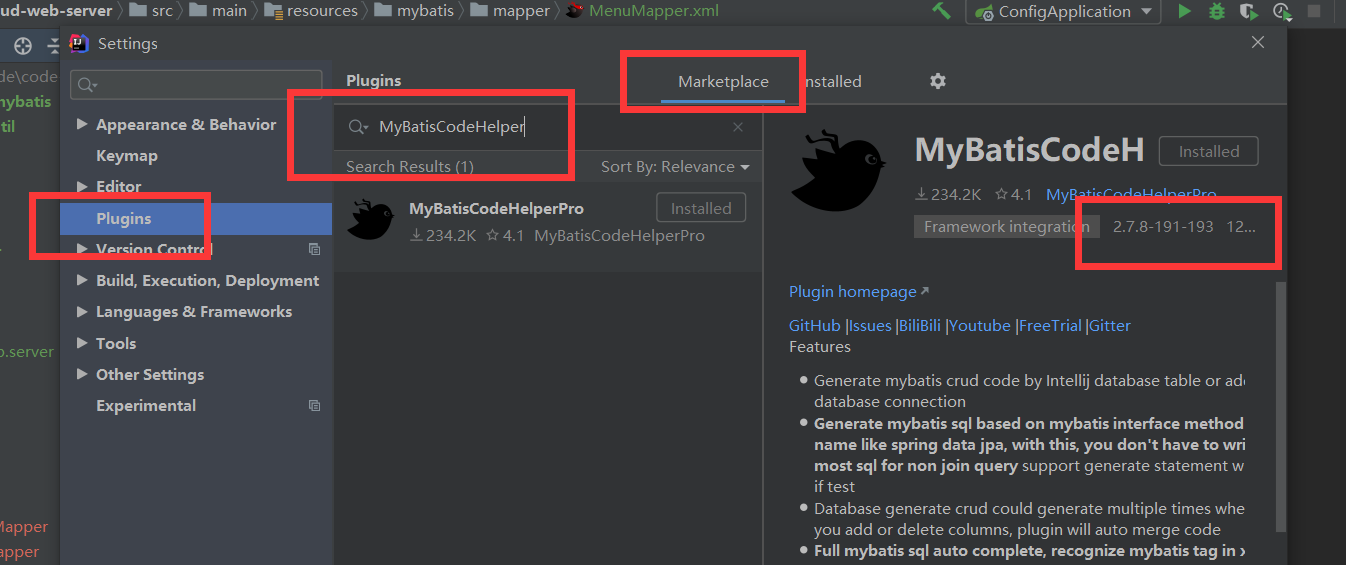Expand Build, Execution, Deployment node
The image size is (1346, 565).
click(82, 281)
